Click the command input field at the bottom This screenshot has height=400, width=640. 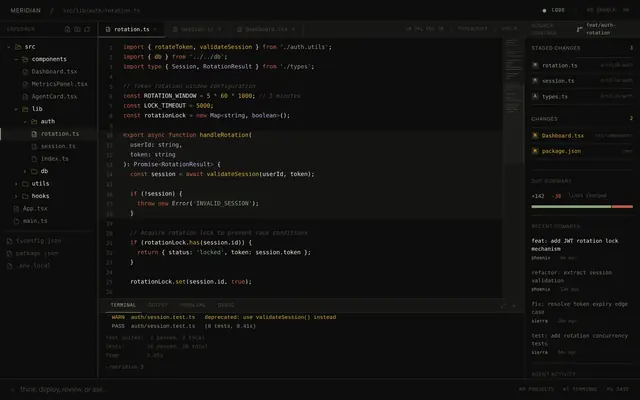pos(261,389)
